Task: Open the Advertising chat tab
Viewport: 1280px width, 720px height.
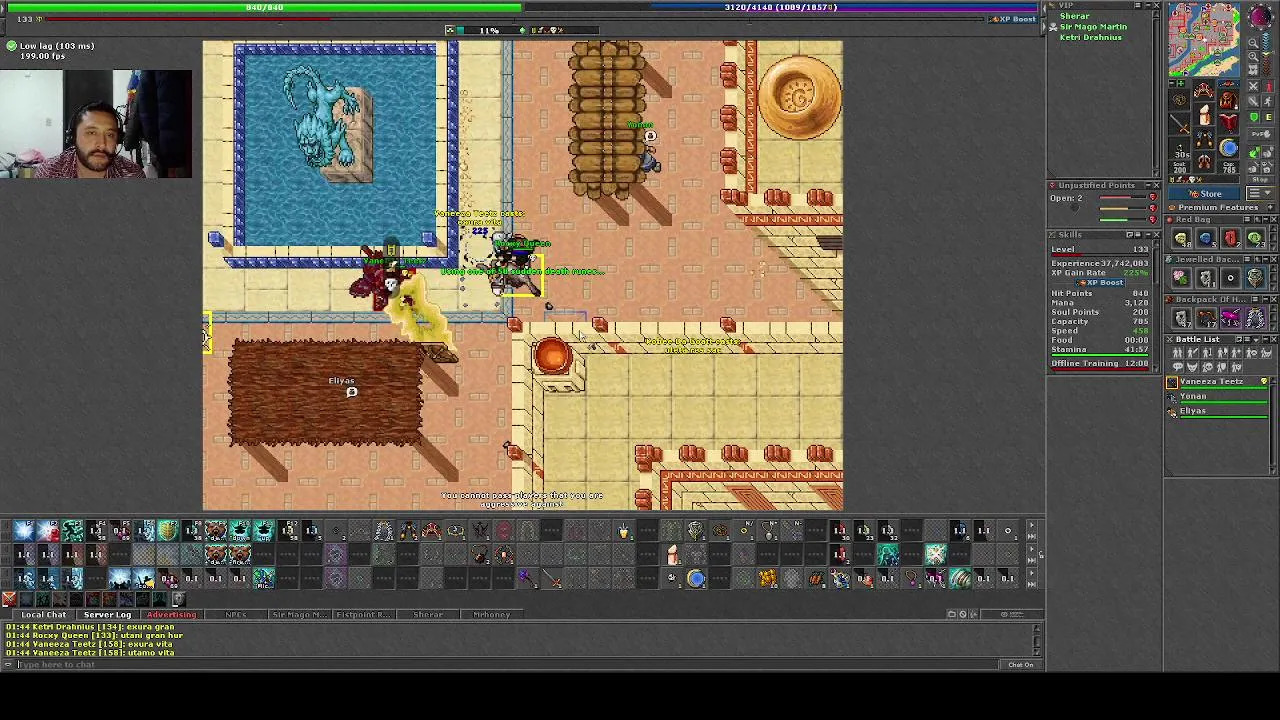Action: (171, 614)
